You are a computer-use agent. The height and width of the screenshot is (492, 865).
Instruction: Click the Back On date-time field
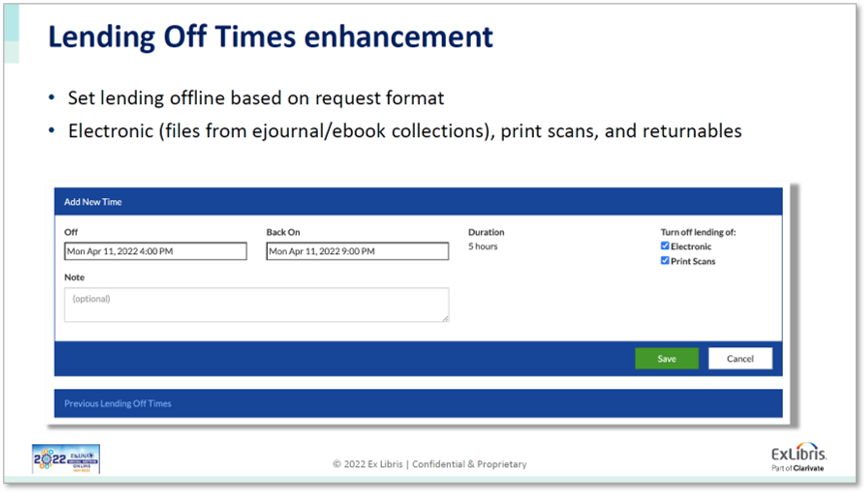coord(357,252)
